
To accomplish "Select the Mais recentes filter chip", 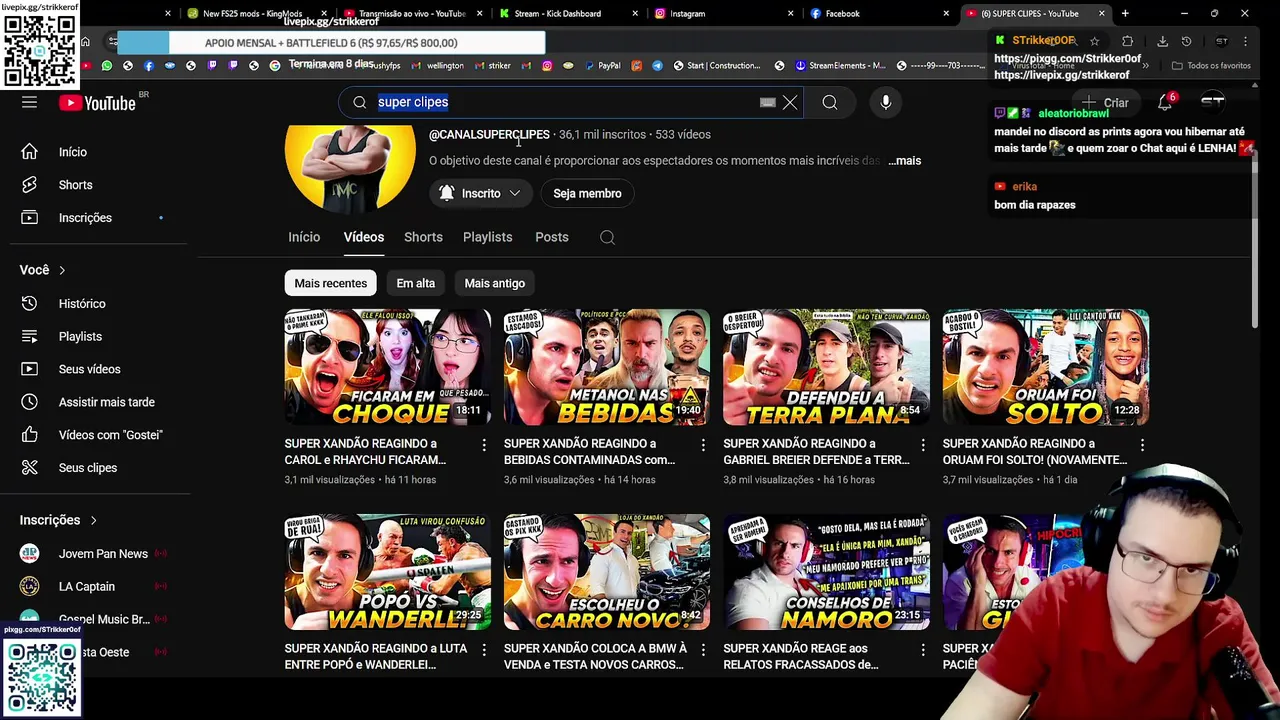I will [330, 283].
